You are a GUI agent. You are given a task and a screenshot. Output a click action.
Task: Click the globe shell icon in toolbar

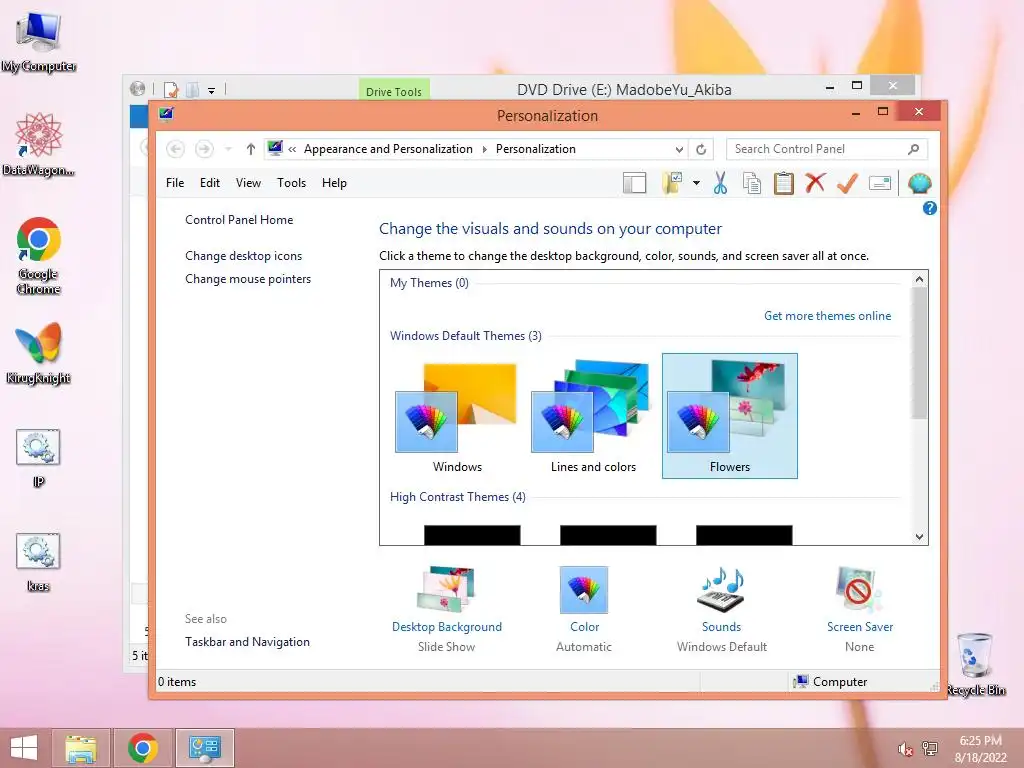pos(920,184)
